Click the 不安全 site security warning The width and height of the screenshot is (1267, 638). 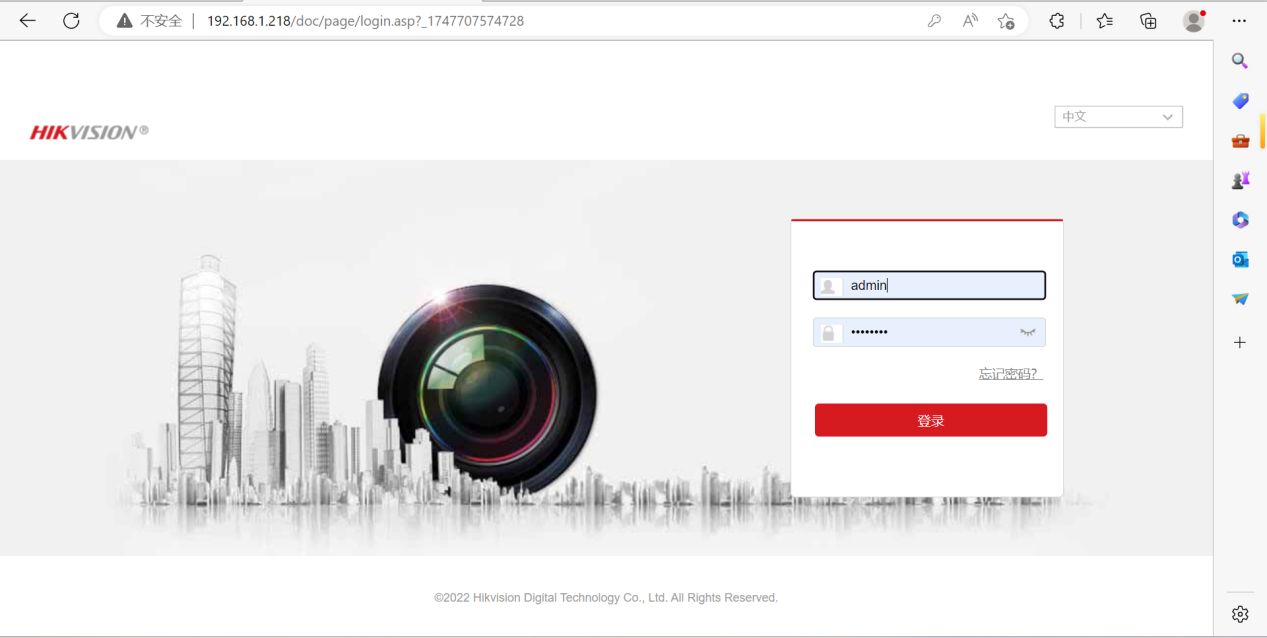(150, 21)
